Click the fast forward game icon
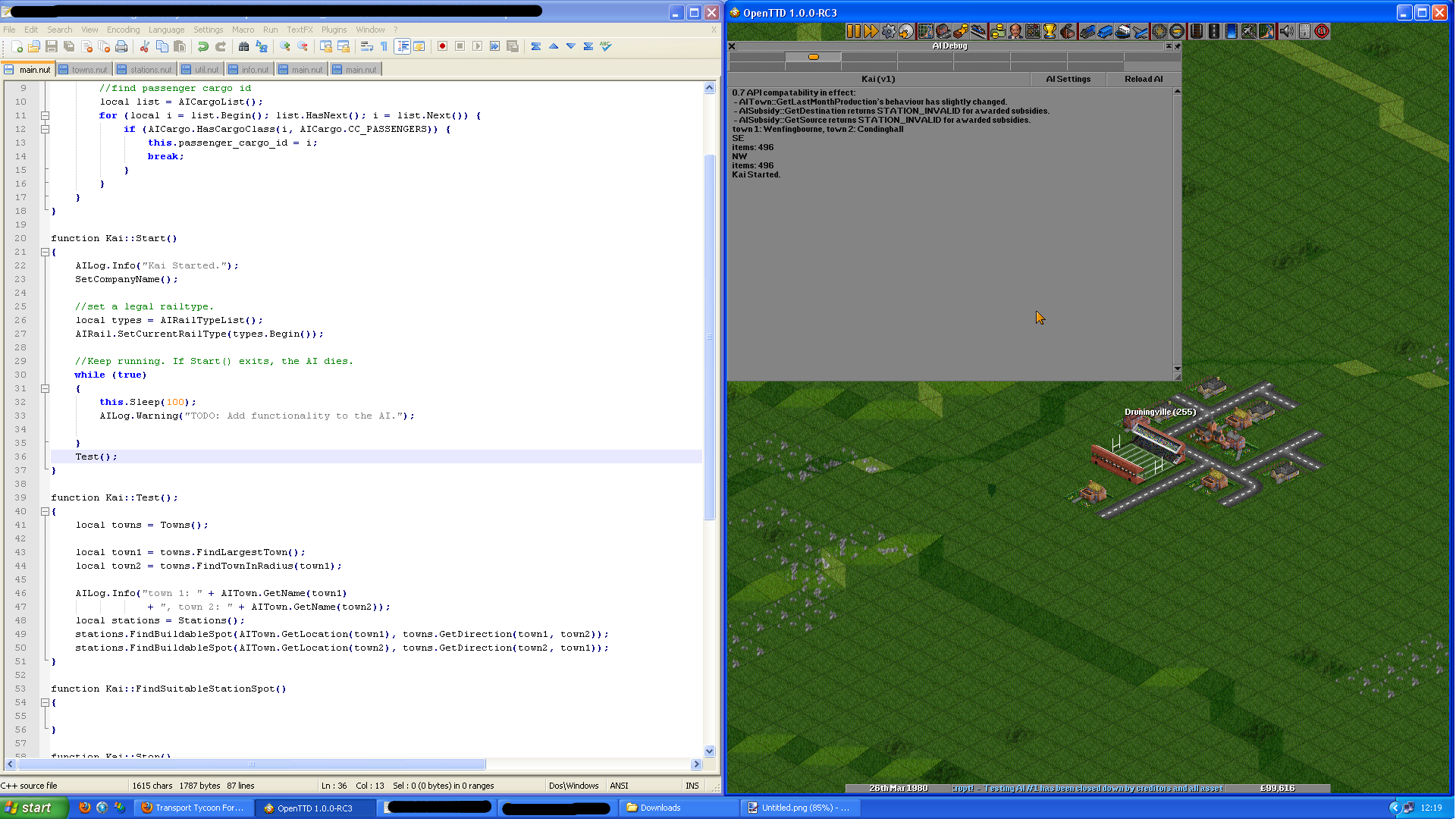The height and width of the screenshot is (819, 1456). pyautogui.click(x=871, y=31)
